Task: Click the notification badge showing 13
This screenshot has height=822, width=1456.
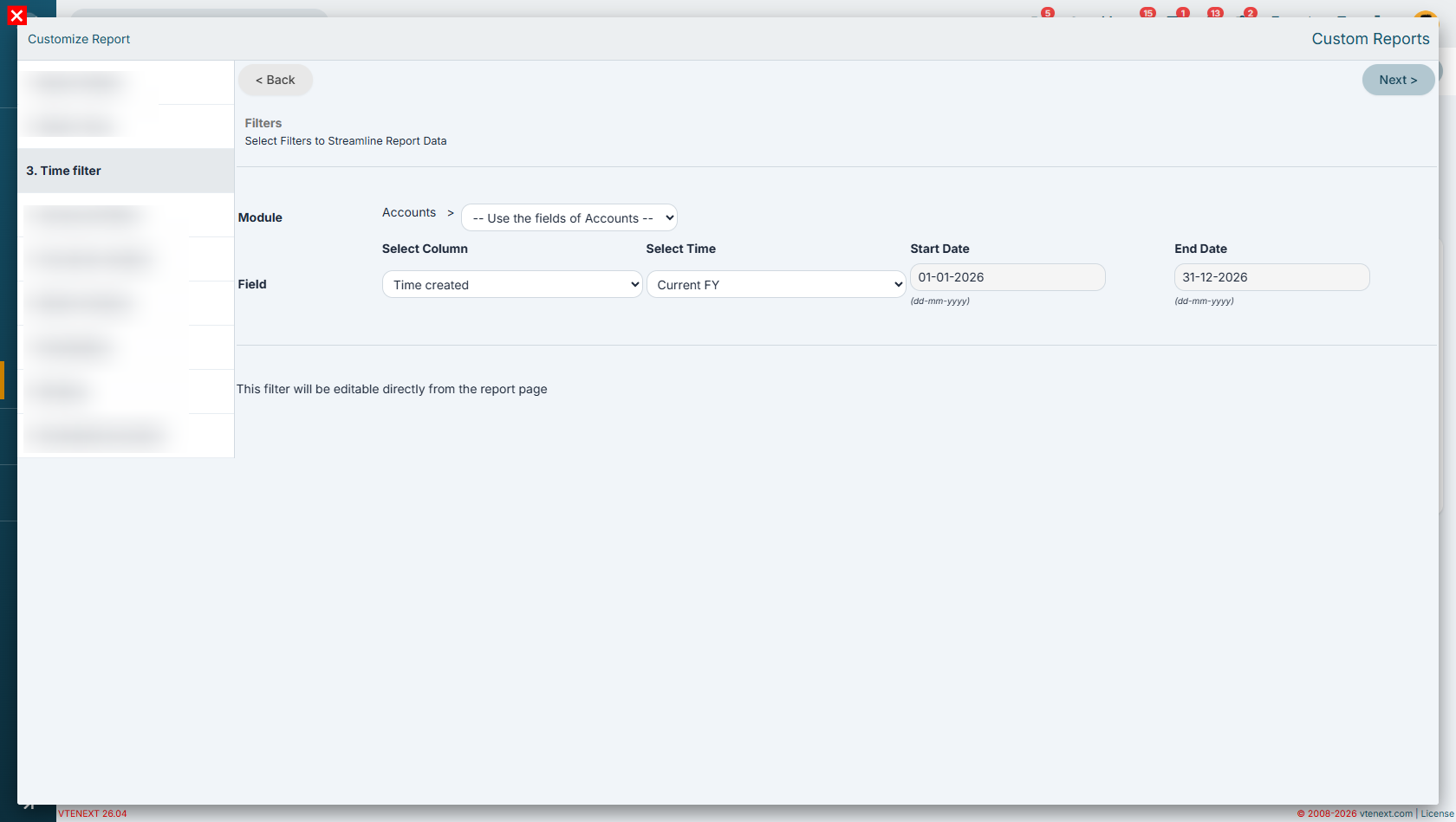Action: [x=1215, y=12]
